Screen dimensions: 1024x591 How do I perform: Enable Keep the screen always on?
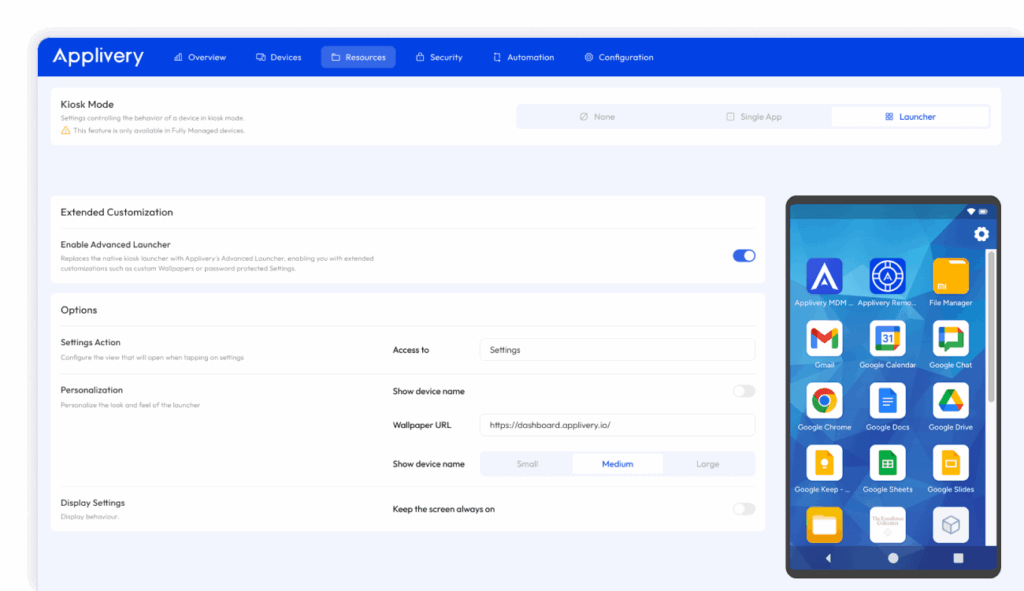743,509
